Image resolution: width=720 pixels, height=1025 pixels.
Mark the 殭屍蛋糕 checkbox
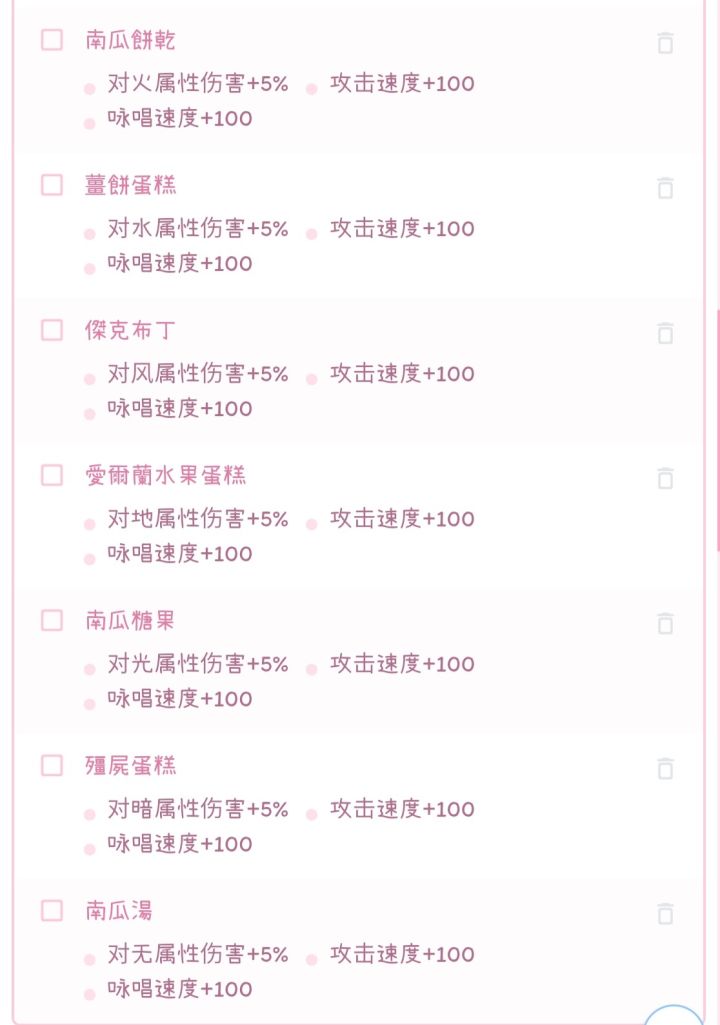pyautogui.click(x=52, y=765)
